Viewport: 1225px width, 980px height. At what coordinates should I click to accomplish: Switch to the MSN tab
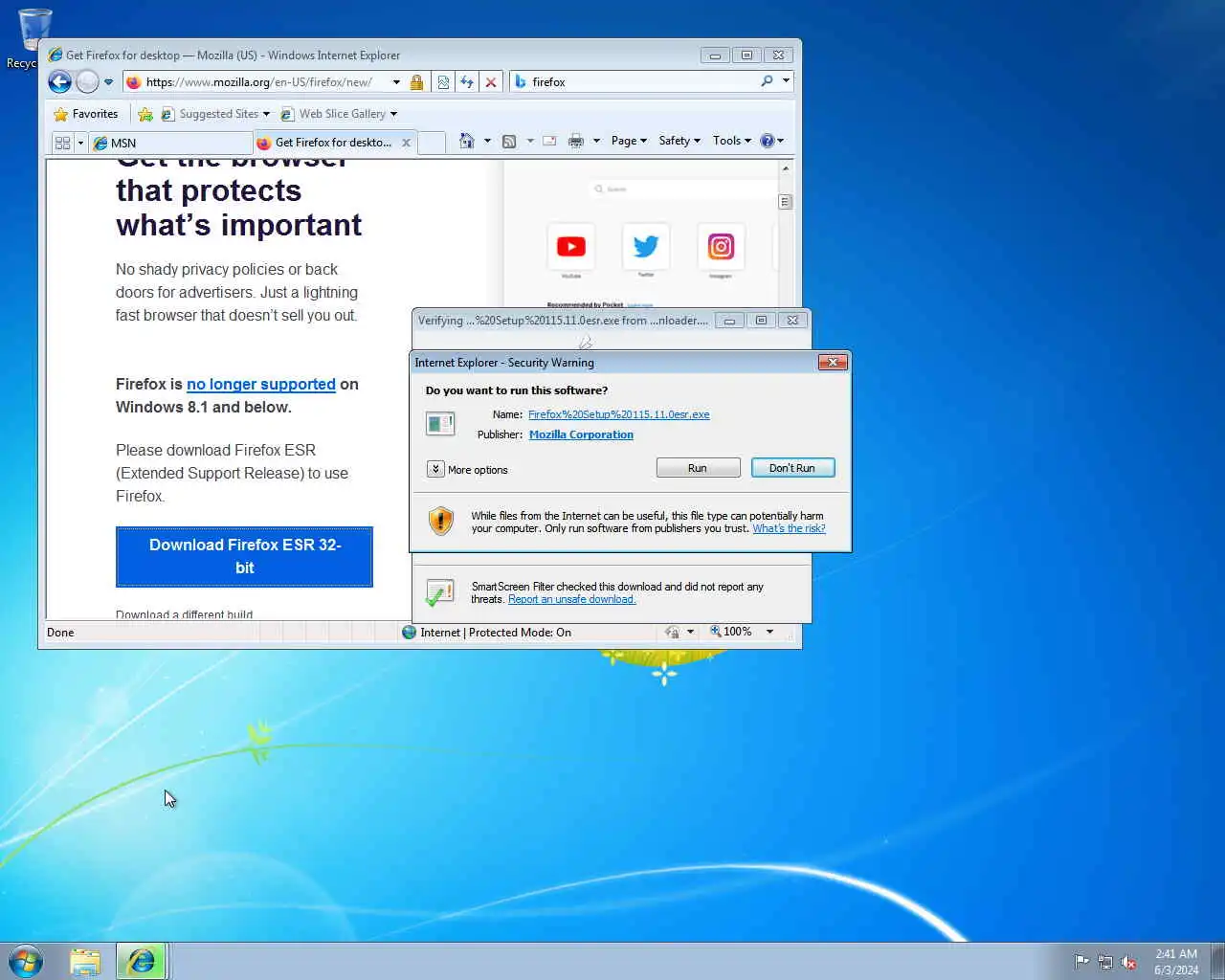point(170,143)
